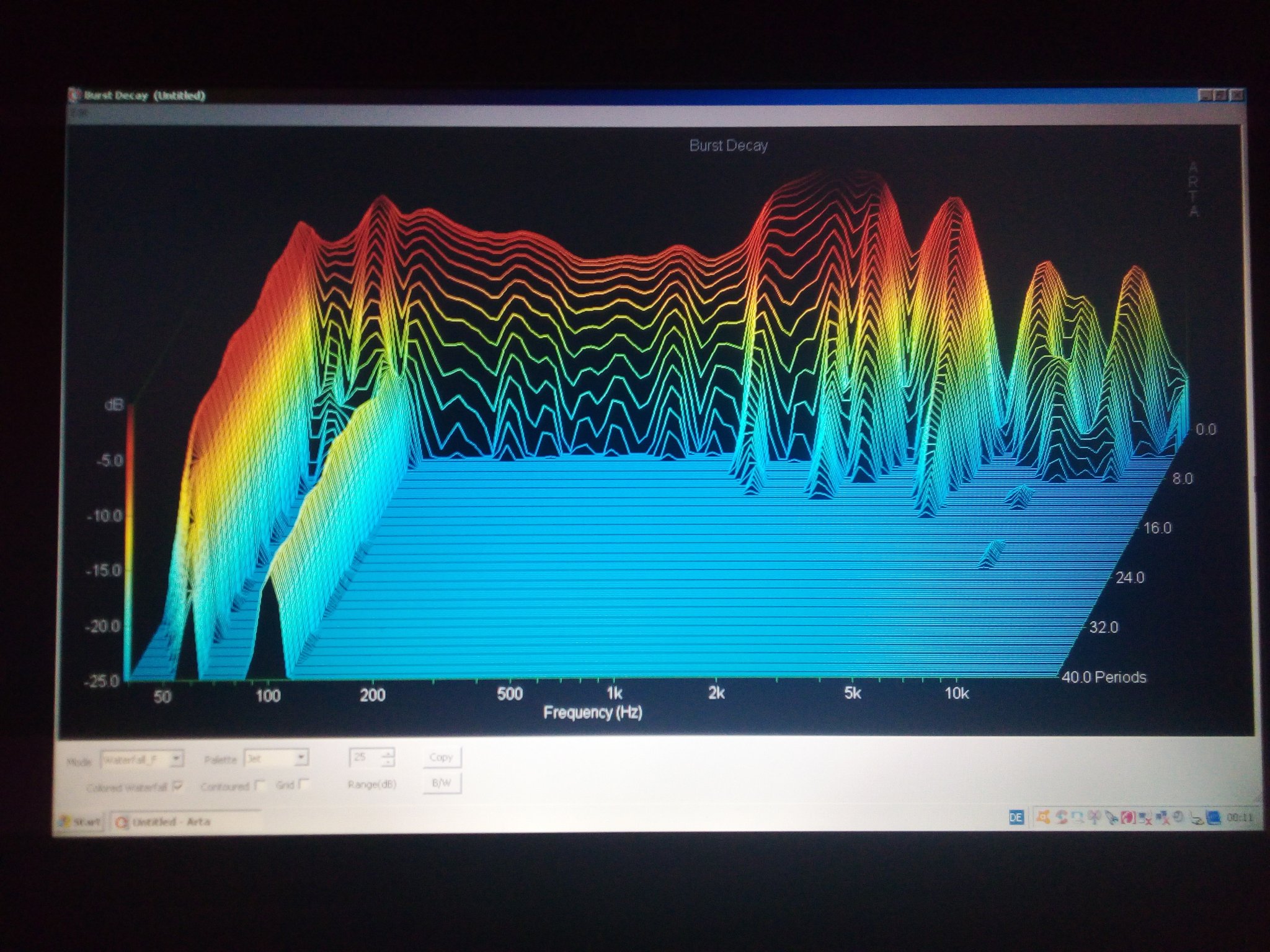Open the Palette dropdown set to Jet
This screenshot has height=952, width=1270.
pyautogui.click(x=276, y=757)
